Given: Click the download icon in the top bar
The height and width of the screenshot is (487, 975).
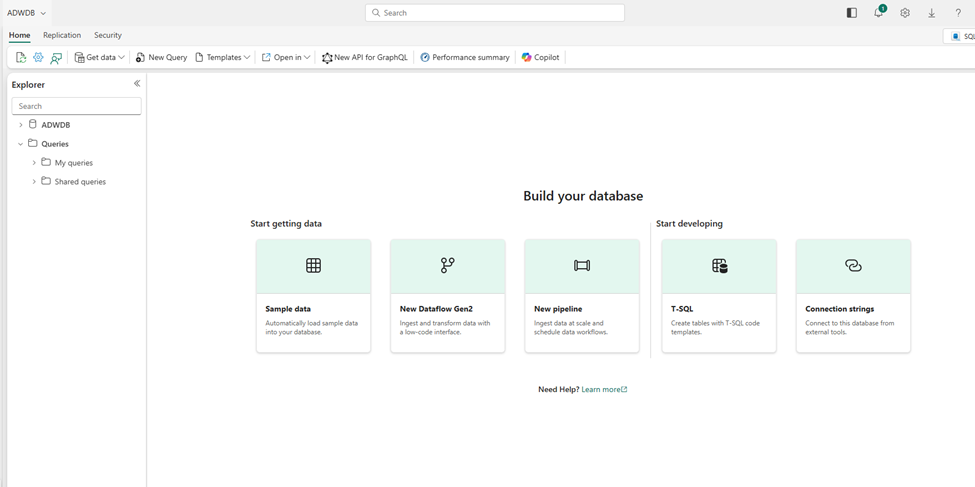Looking at the screenshot, I should 931,13.
